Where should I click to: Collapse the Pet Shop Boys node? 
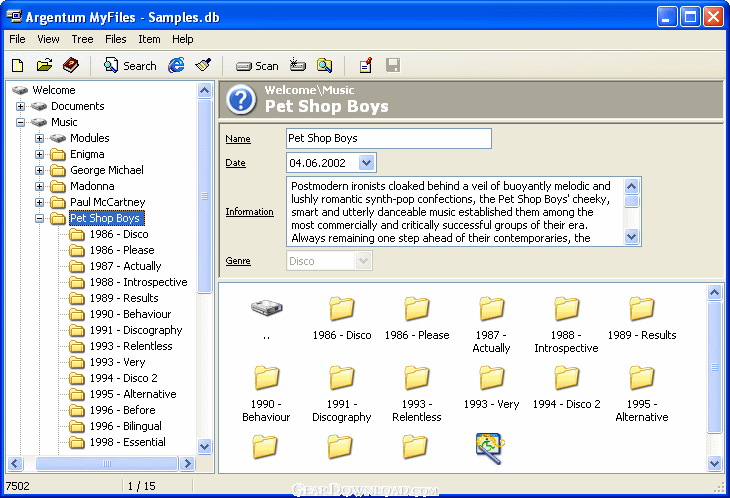40,218
